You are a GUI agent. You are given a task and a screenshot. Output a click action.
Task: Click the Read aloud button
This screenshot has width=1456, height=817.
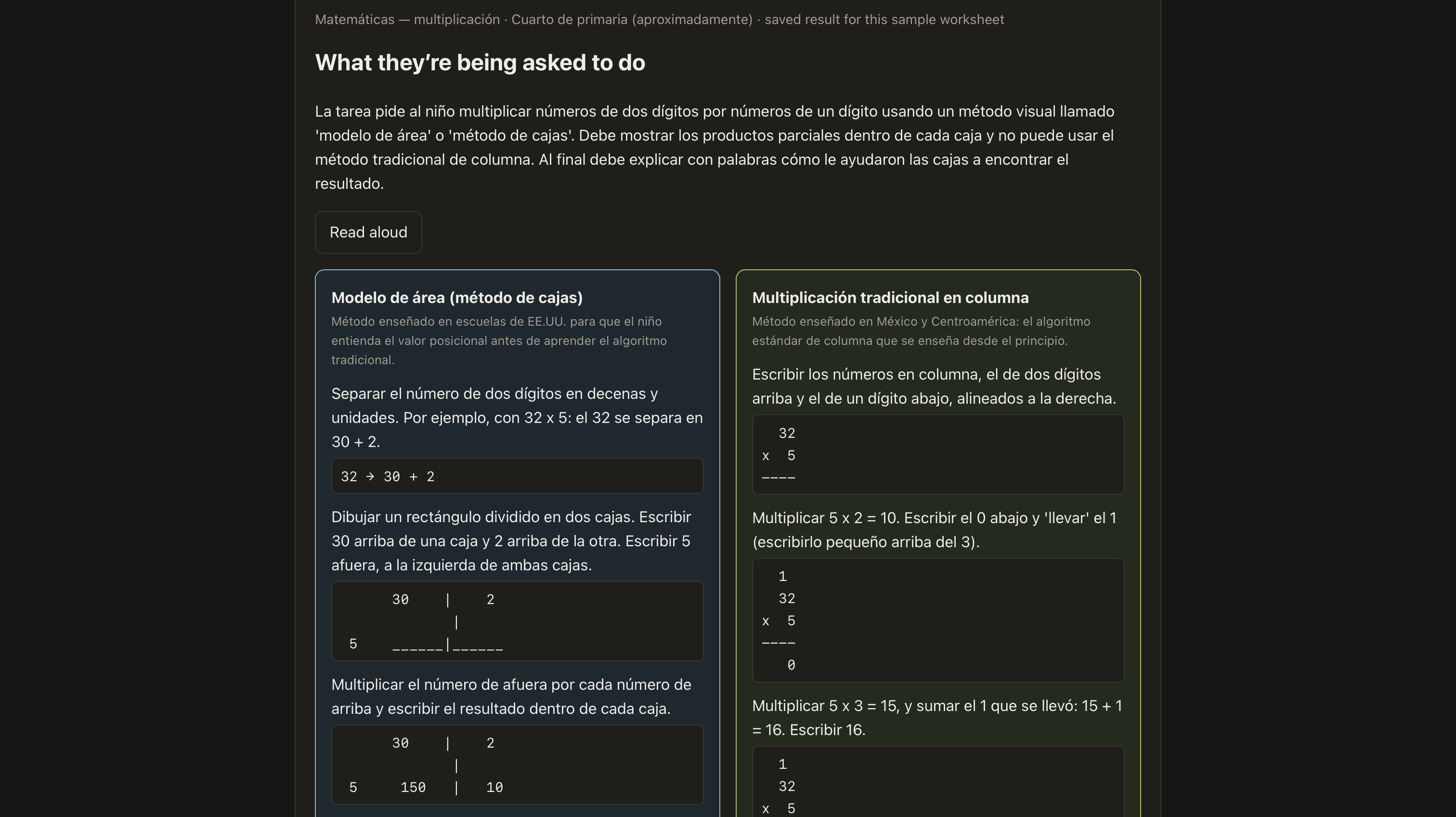click(368, 232)
